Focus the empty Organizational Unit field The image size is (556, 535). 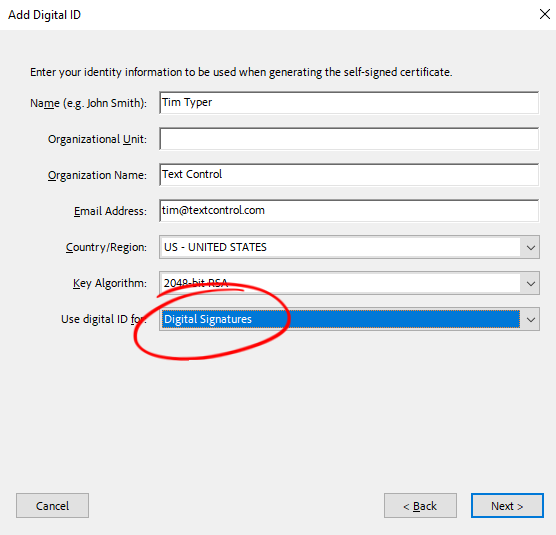tap(349, 139)
